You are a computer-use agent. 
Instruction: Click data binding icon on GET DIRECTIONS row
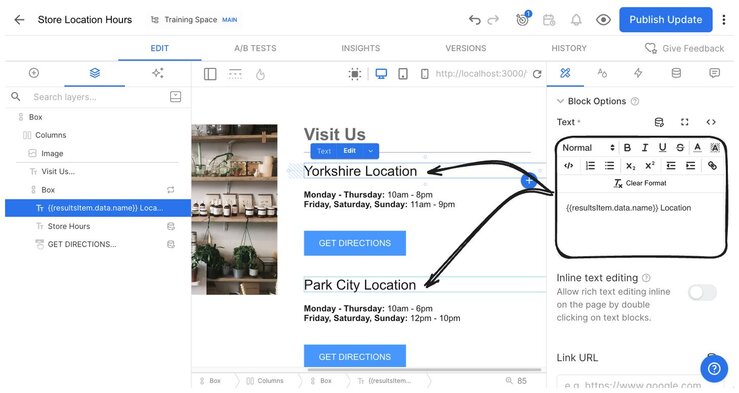(171, 244)
